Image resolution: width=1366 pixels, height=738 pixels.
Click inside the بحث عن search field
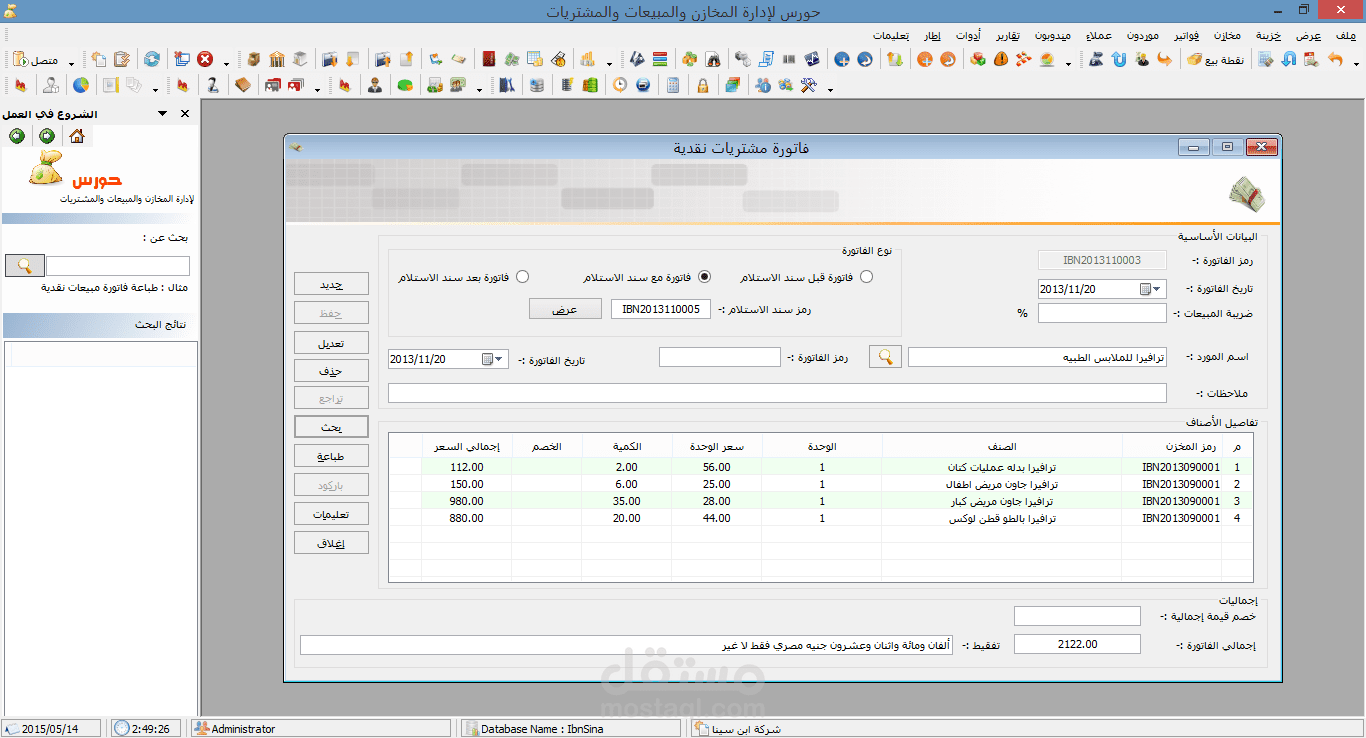(117, 264)
